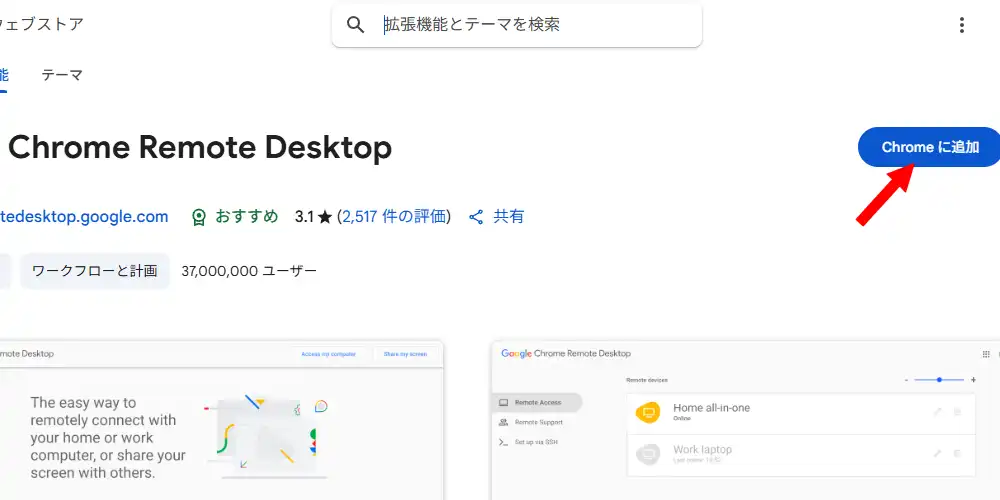The image size is (1000, 500).
Task: Click the share icon next to 共有
Action: click(476, 217)
